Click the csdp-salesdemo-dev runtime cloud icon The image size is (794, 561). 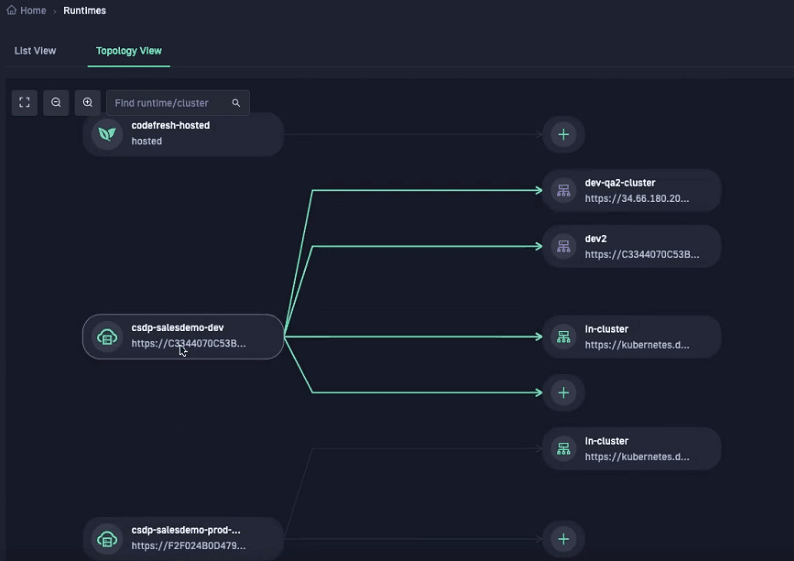point(107,337)
